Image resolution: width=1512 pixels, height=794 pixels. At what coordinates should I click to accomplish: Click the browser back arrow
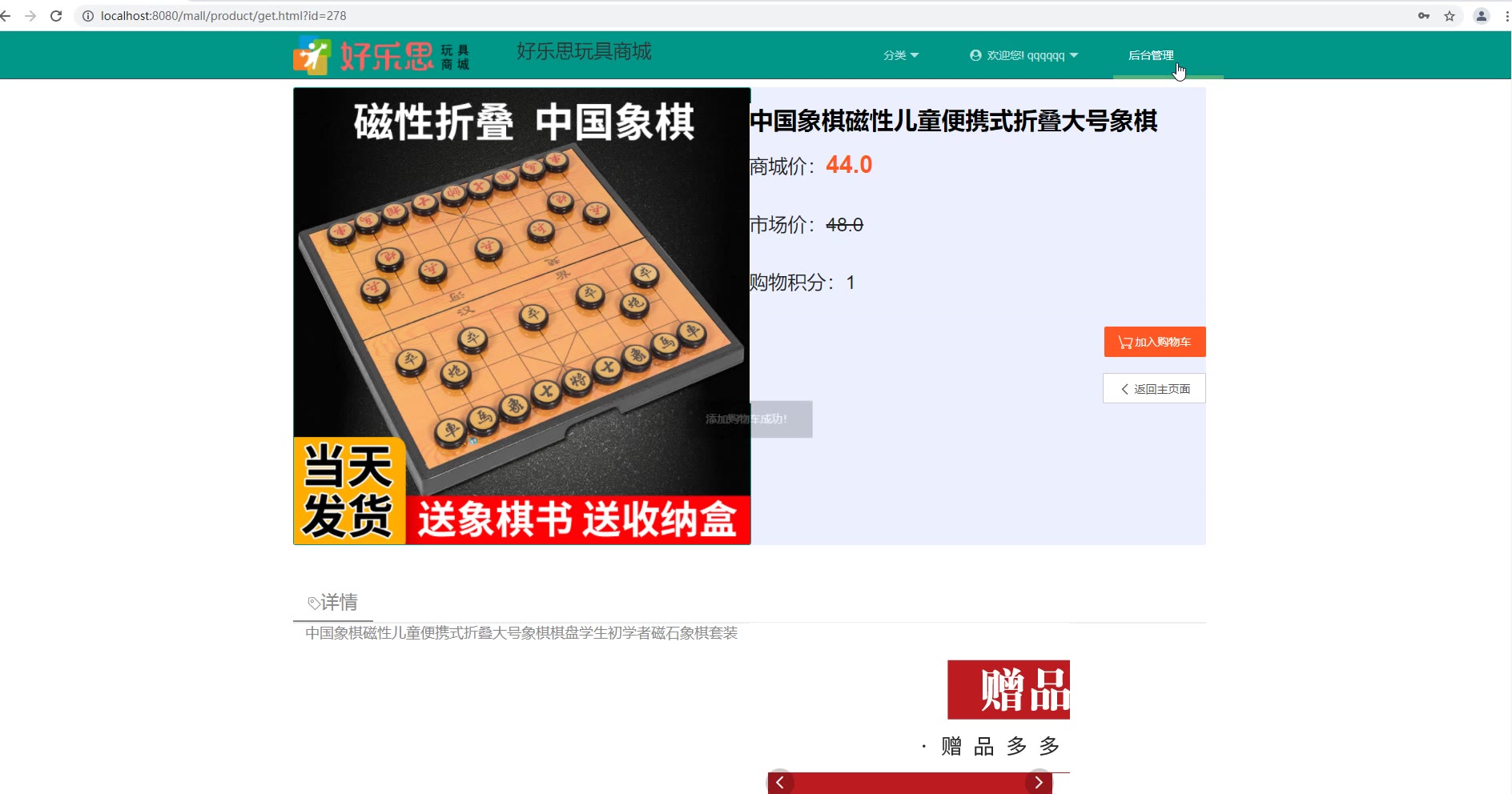(6, 16)
